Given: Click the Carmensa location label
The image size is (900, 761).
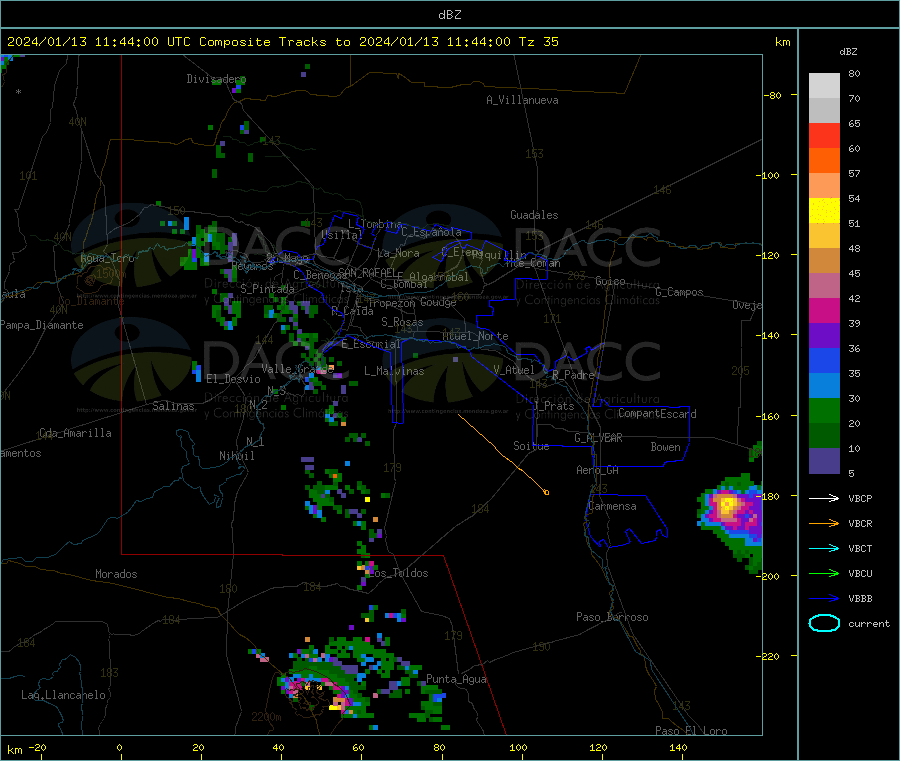Looking at the screenshot, I should (612, 506).
